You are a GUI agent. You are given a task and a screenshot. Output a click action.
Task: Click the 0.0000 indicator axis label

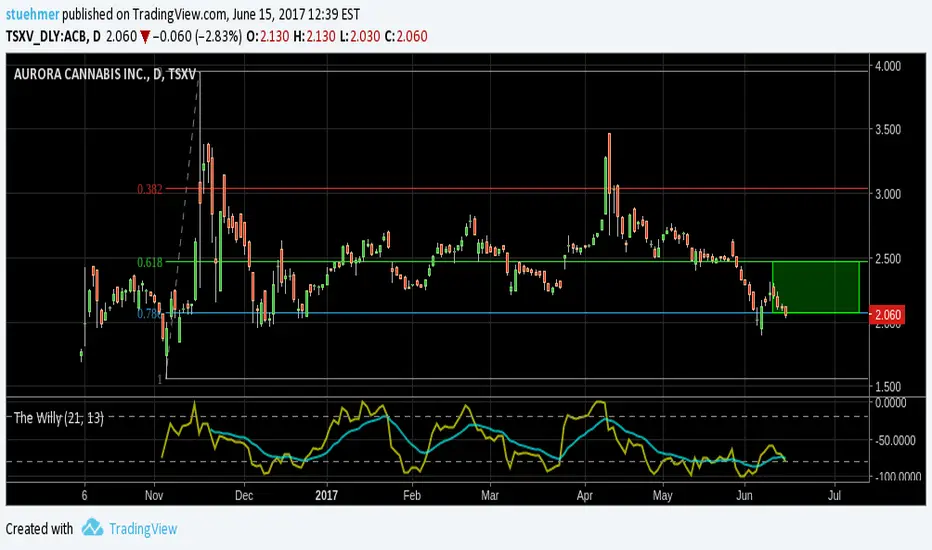pyautogui.click(x=890, y=403)
